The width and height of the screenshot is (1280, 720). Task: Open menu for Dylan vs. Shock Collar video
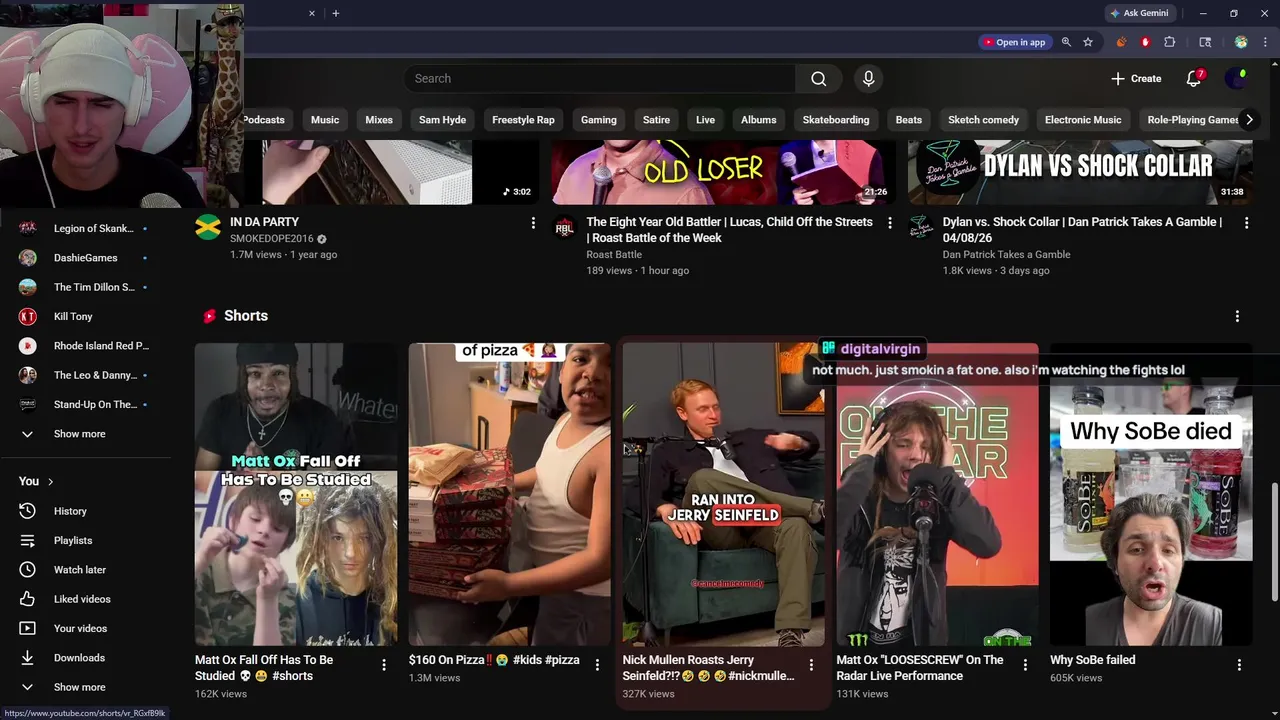(x=1246, y=223)
